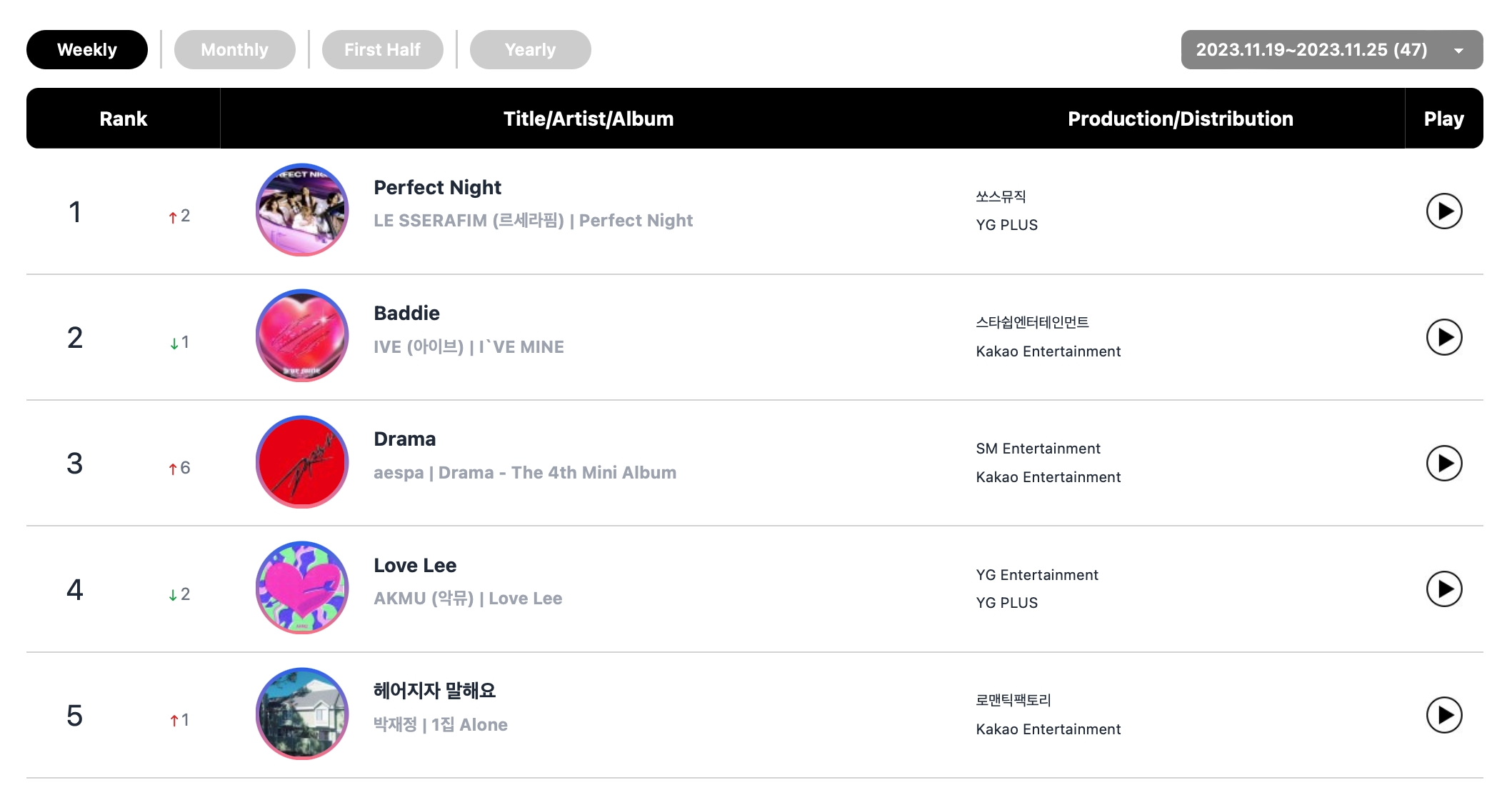The image size is (1512, 790).
Task: Select the First Half chart tab
Action: (x=382, y=50)
